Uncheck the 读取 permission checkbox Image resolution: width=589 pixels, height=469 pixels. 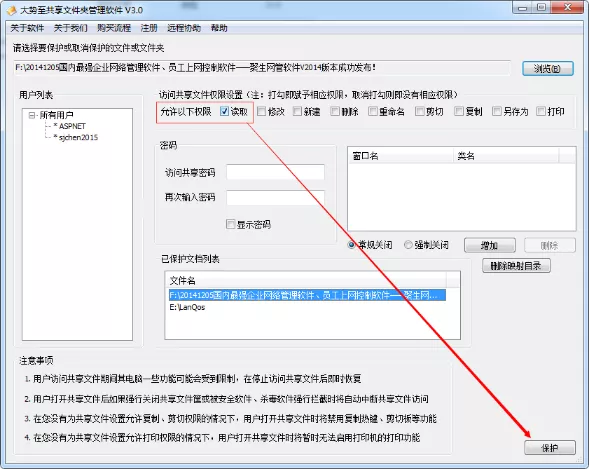click(224, 111)
